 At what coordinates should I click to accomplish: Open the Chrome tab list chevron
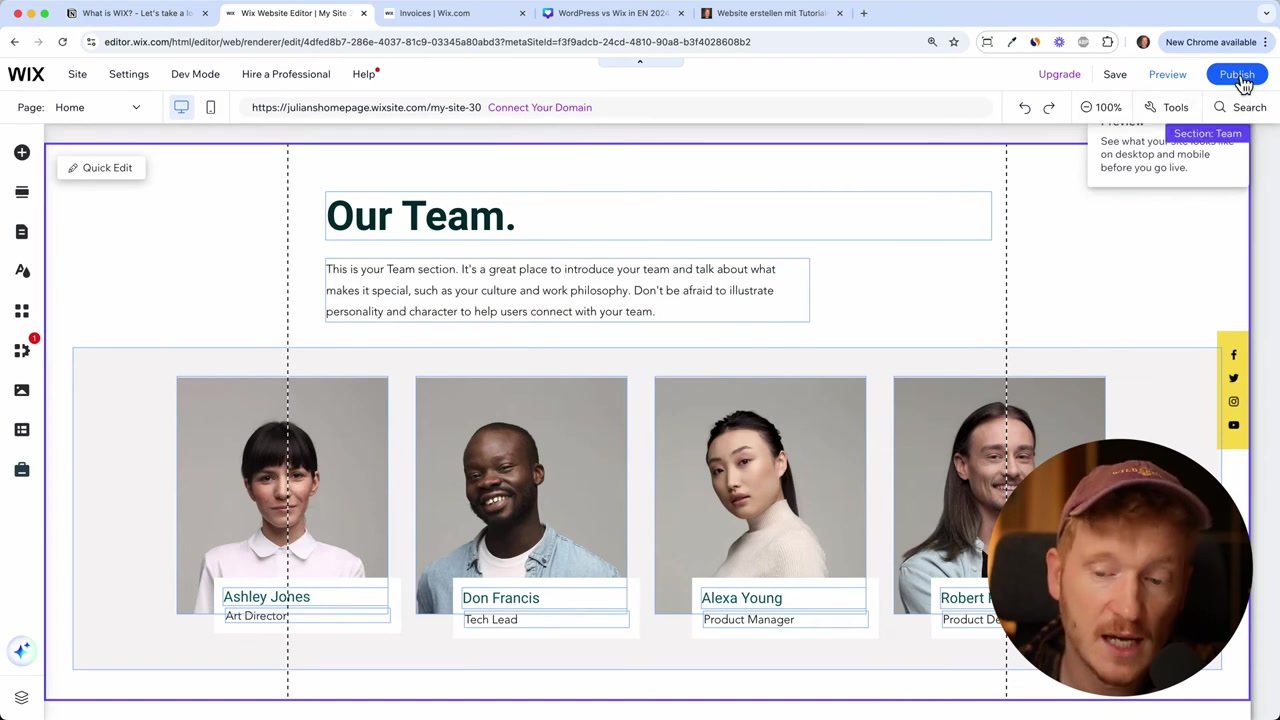(x=1266, y=13)
